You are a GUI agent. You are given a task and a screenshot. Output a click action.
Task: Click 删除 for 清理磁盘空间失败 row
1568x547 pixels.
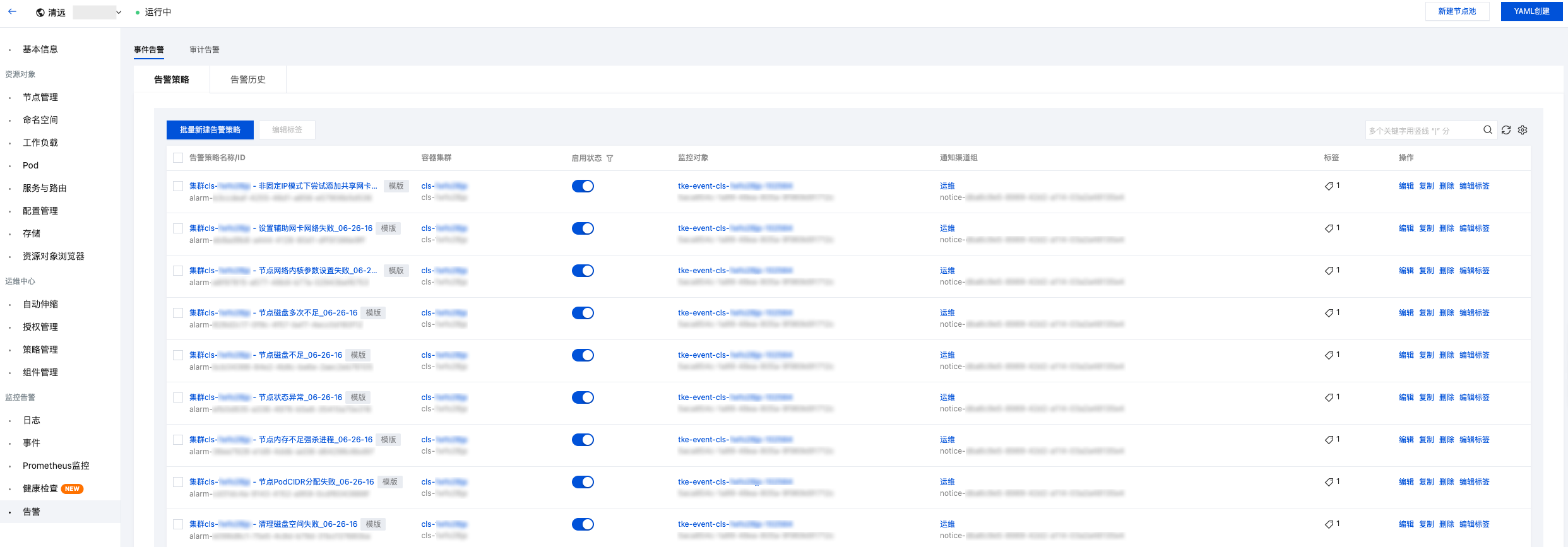[1447, 524]
